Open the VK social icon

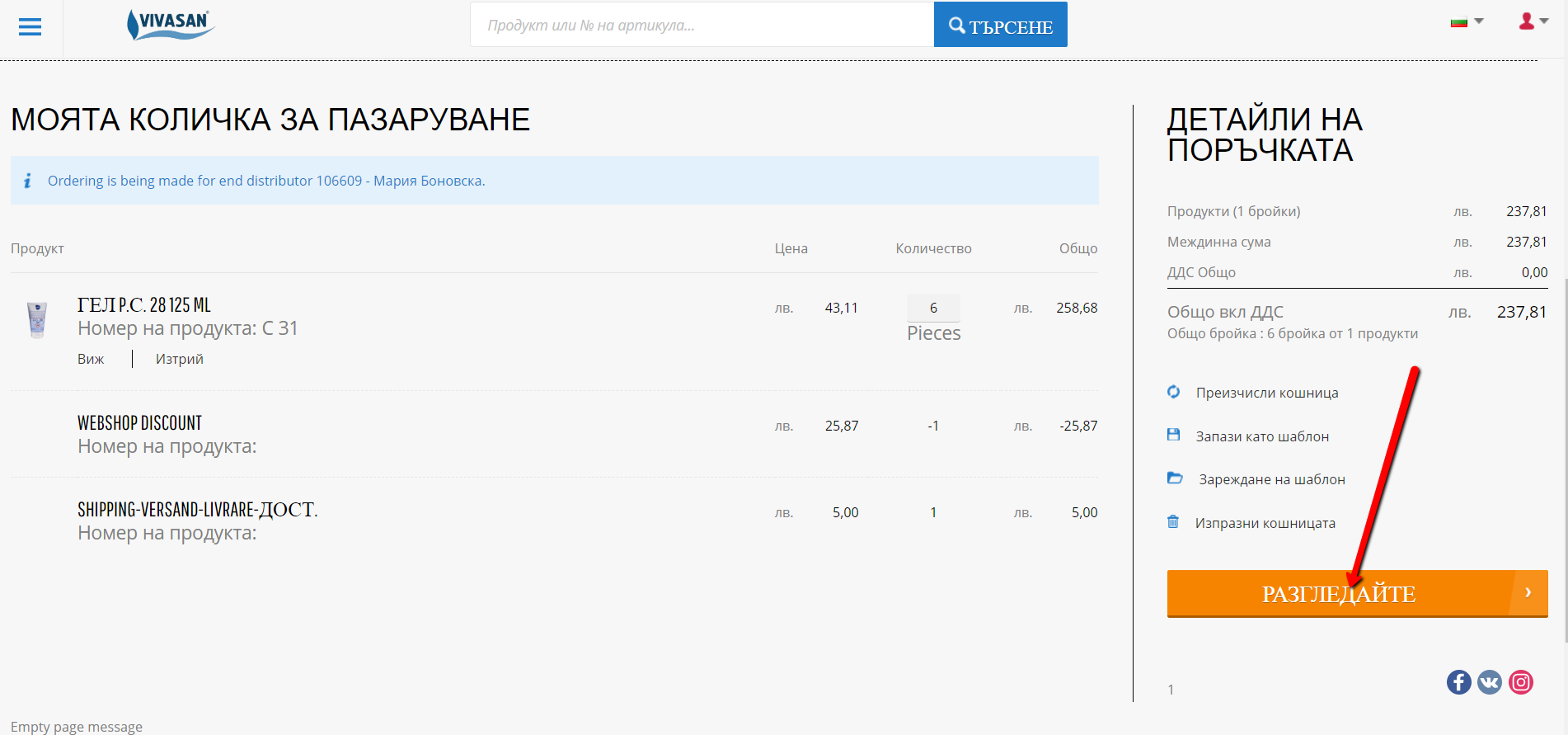coord(1490,682)
